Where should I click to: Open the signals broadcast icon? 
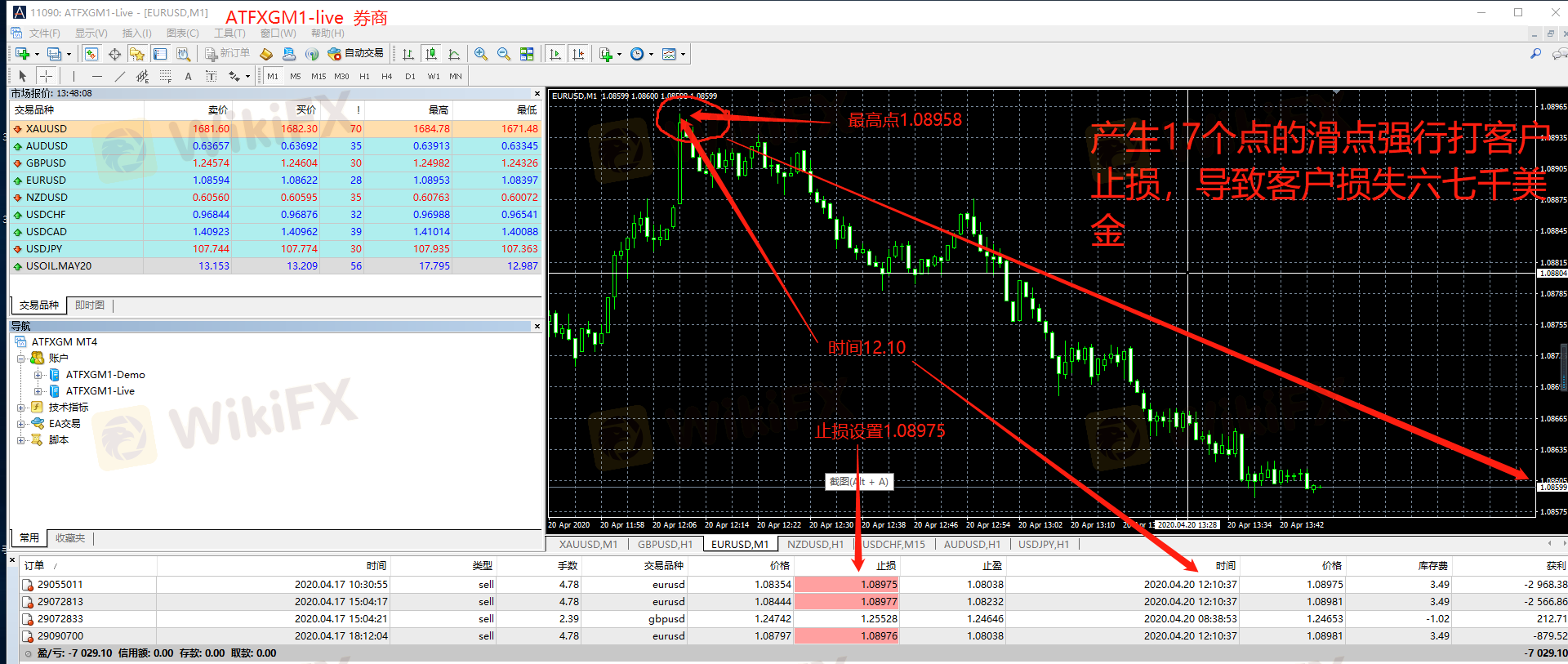312,54
